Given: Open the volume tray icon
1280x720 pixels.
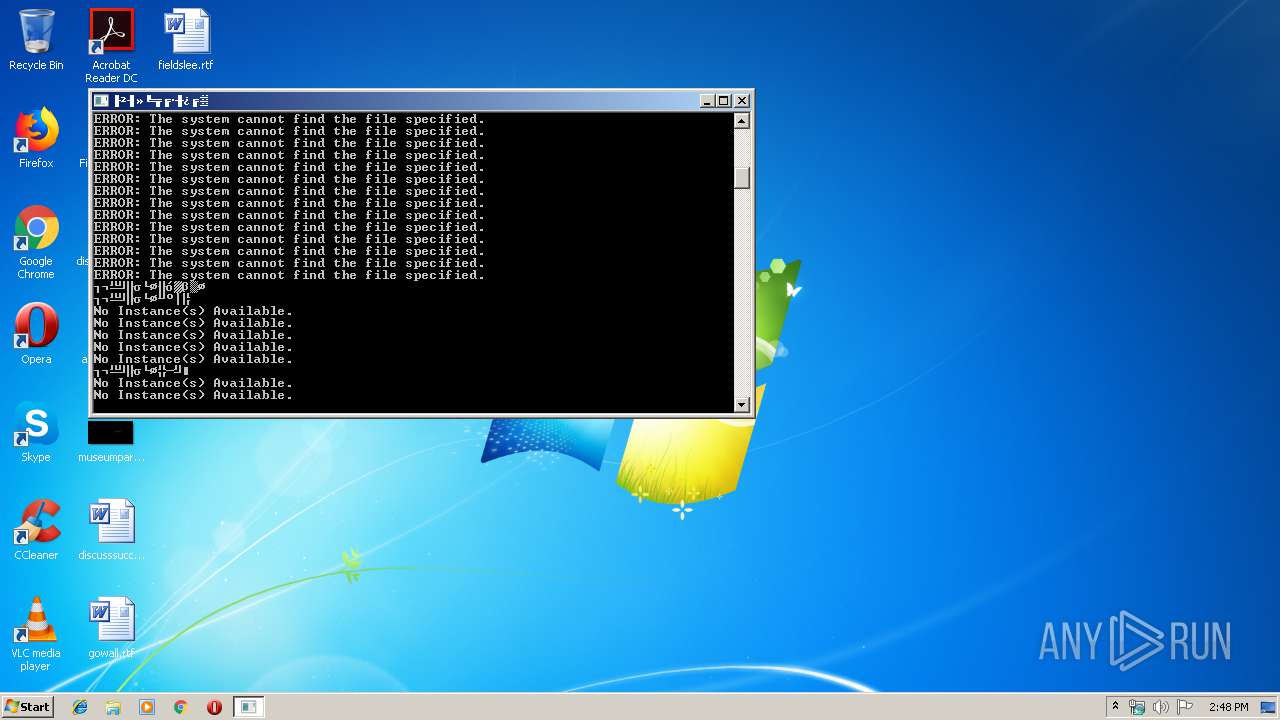Looking at the screenshot, I should [1161, 707].
